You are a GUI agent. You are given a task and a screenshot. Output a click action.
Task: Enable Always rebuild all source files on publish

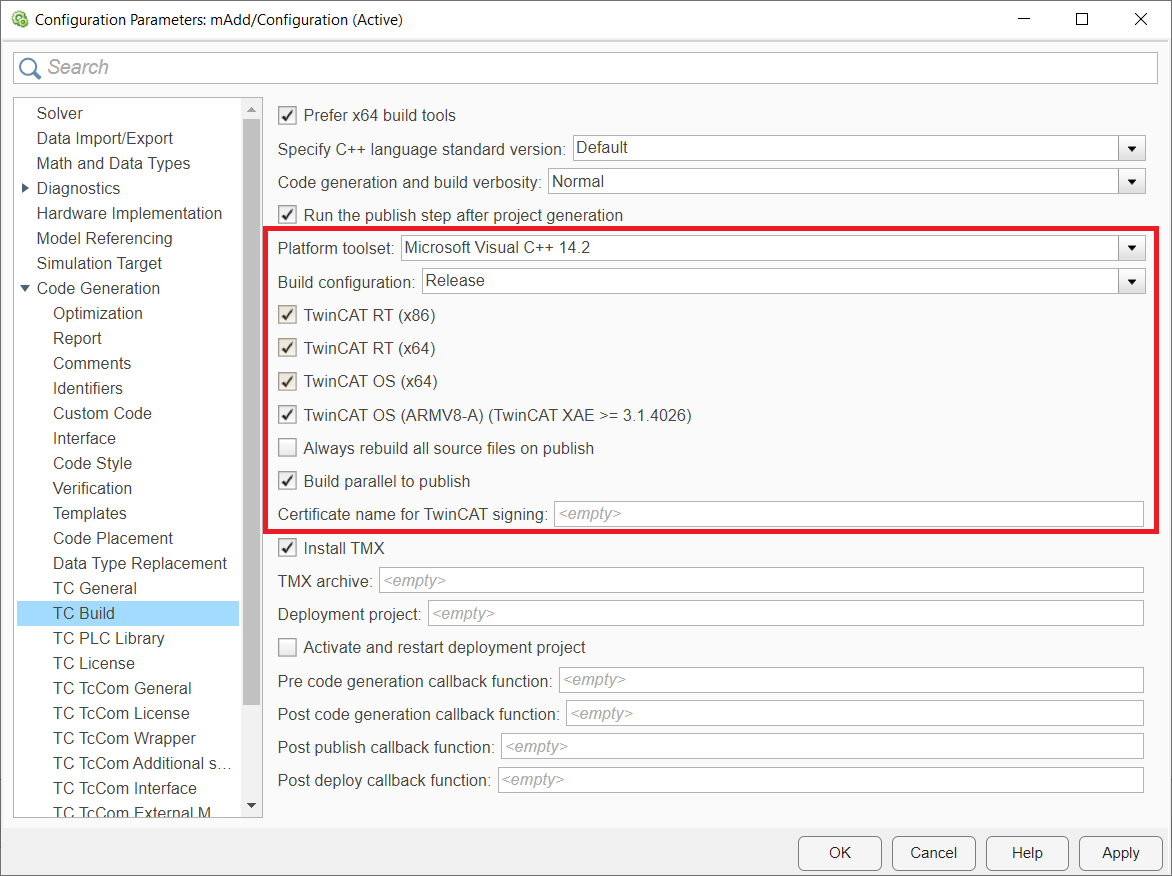287,448
